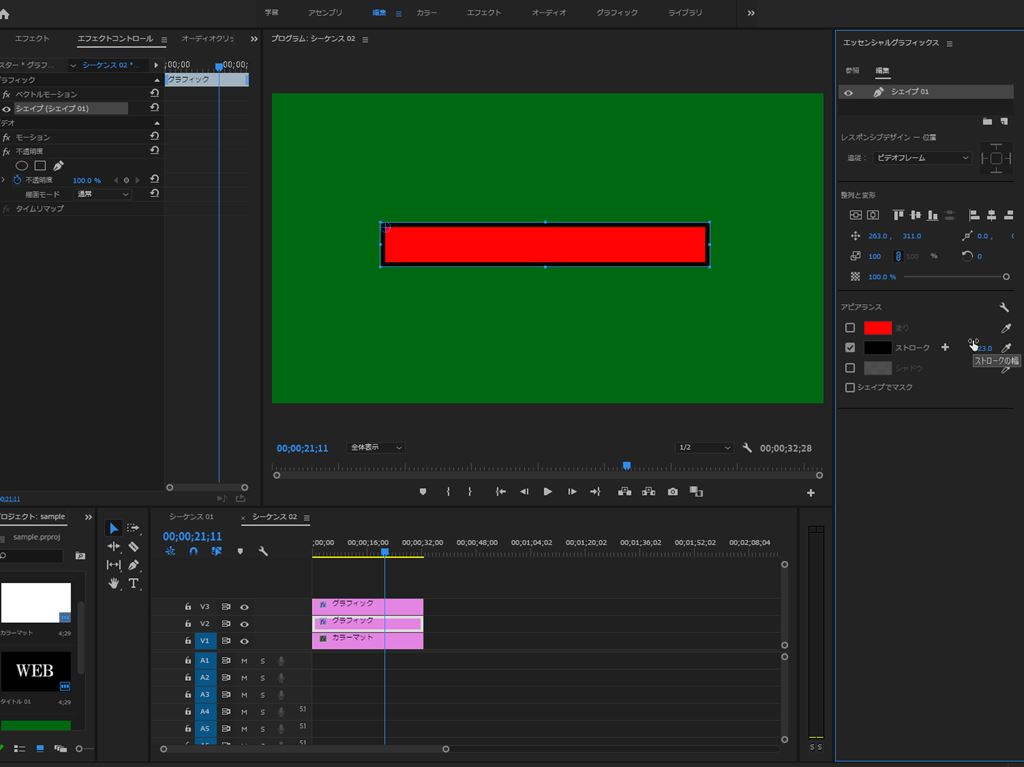Open the ビデオフレーム pin-to dropdown

[921, 158]
